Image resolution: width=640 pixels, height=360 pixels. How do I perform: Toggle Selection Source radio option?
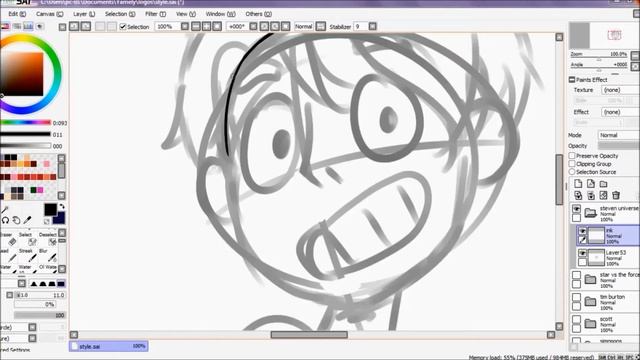[572, 172]
